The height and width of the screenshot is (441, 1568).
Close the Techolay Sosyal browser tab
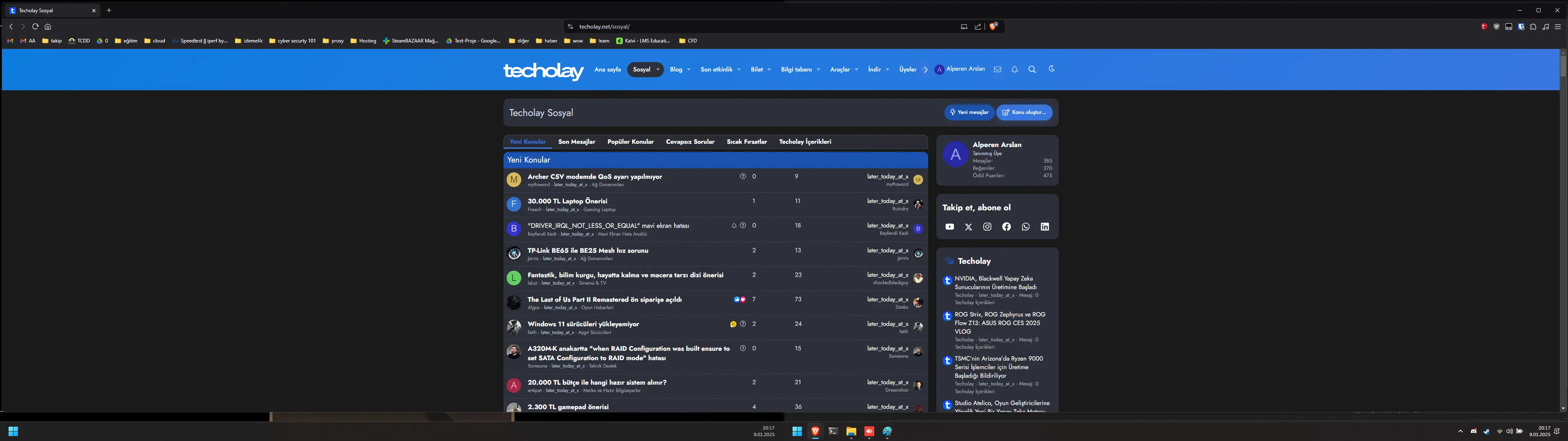(94, 10)
